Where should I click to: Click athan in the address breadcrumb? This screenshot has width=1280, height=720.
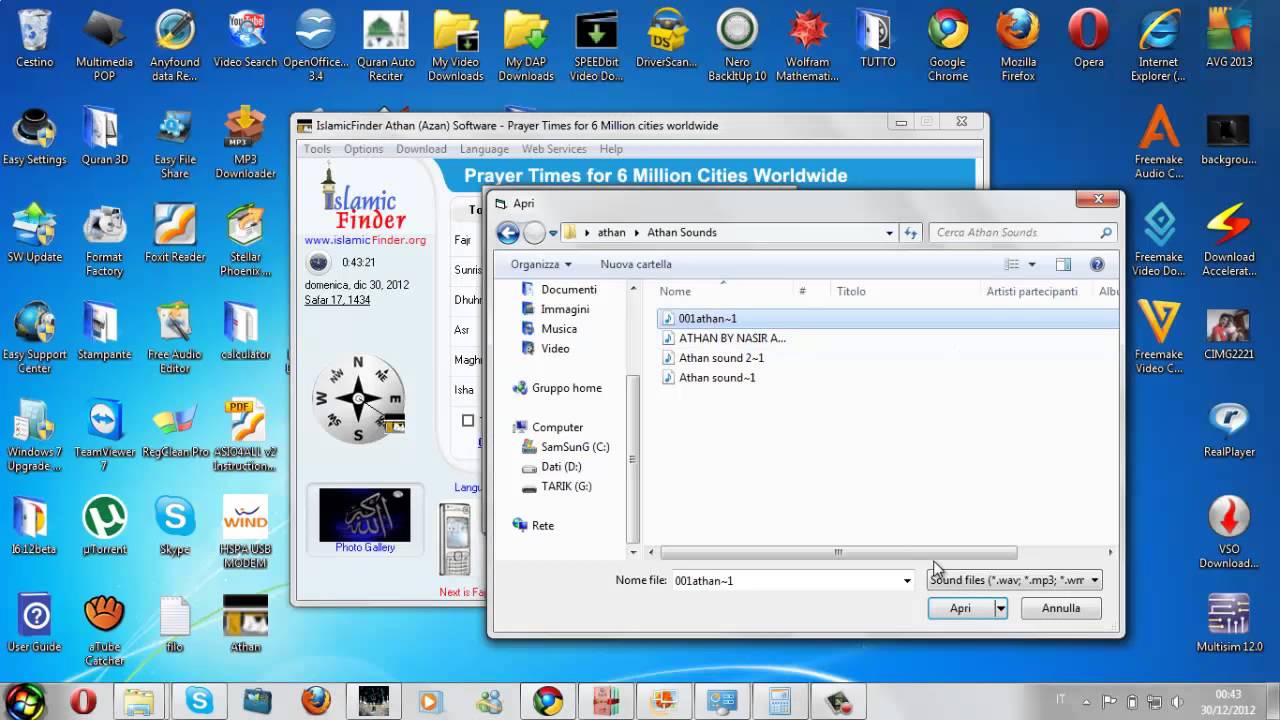point(611,233)
